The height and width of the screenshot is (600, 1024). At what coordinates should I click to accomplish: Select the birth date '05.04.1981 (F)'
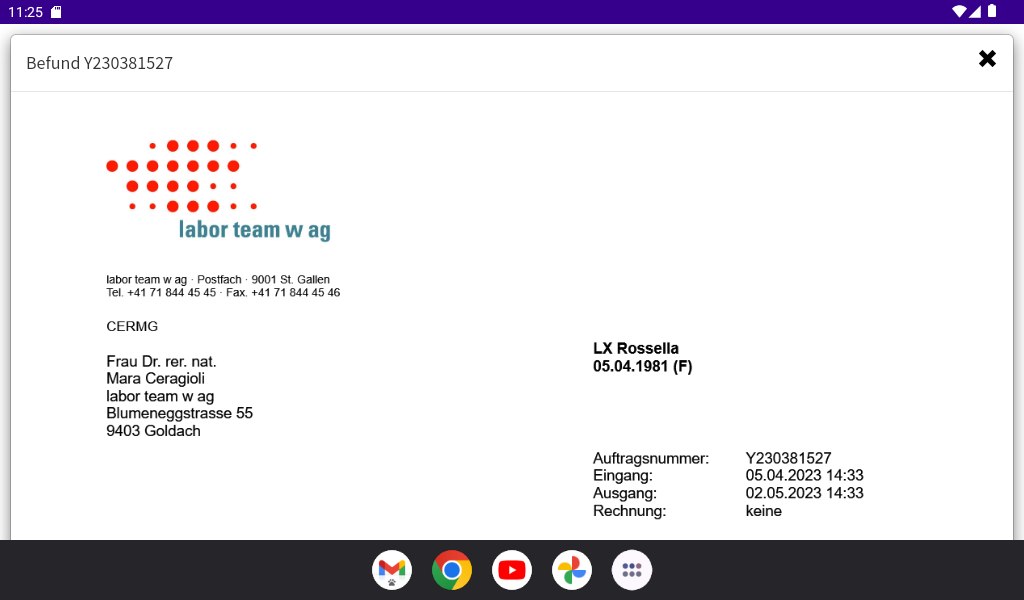click(x=642, y=366)
